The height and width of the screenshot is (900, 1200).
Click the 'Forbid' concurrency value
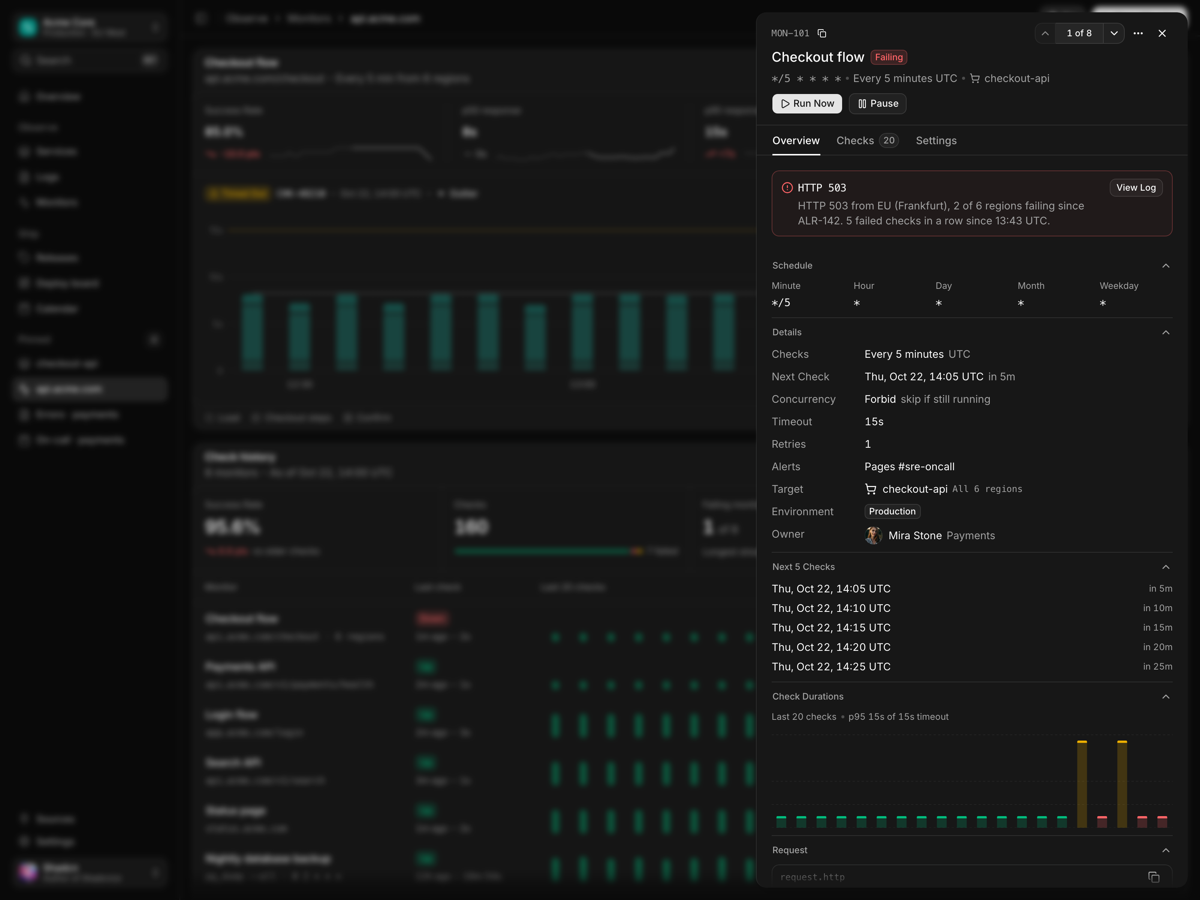pos(880,399)
